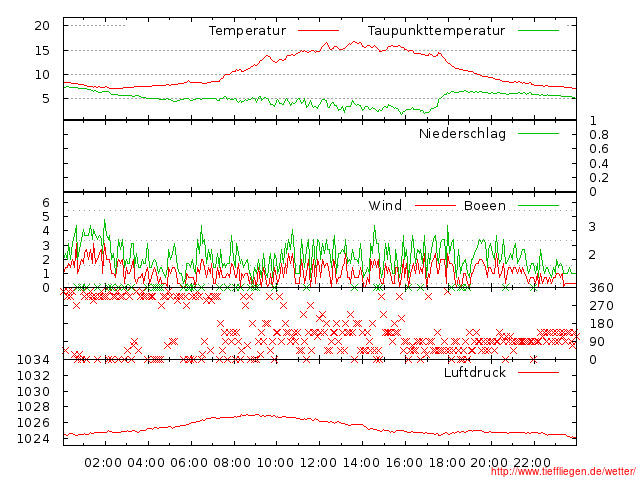Click the 6 wind speed axis value
This screenshot has width=640, height=480.
coord(46,202)
